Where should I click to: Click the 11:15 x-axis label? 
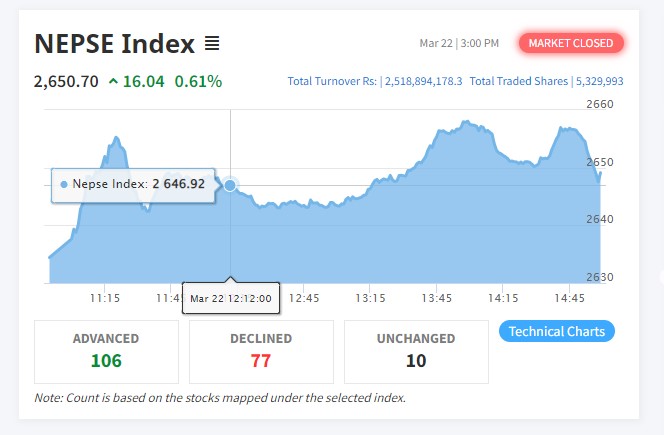pos(105,298)
